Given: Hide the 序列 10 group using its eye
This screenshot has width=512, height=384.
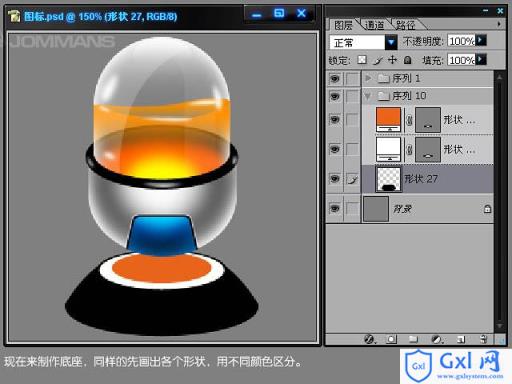Looking at the screenshot, I should 335,96.
